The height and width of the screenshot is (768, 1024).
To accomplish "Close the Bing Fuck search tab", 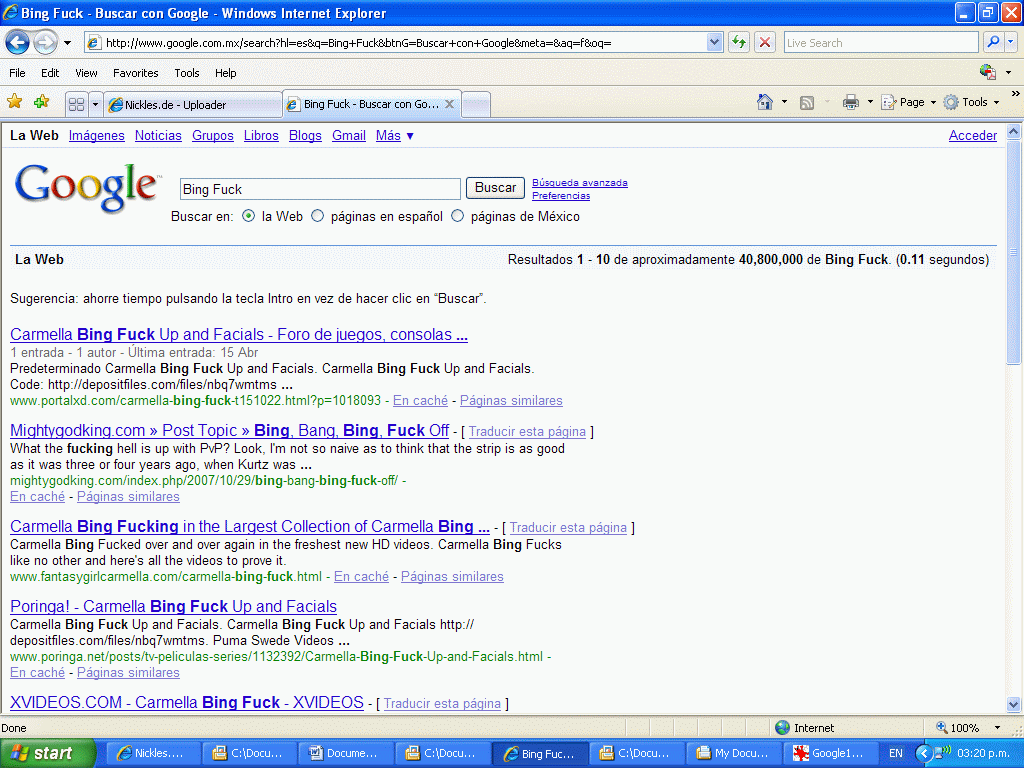I will point(449,104).
